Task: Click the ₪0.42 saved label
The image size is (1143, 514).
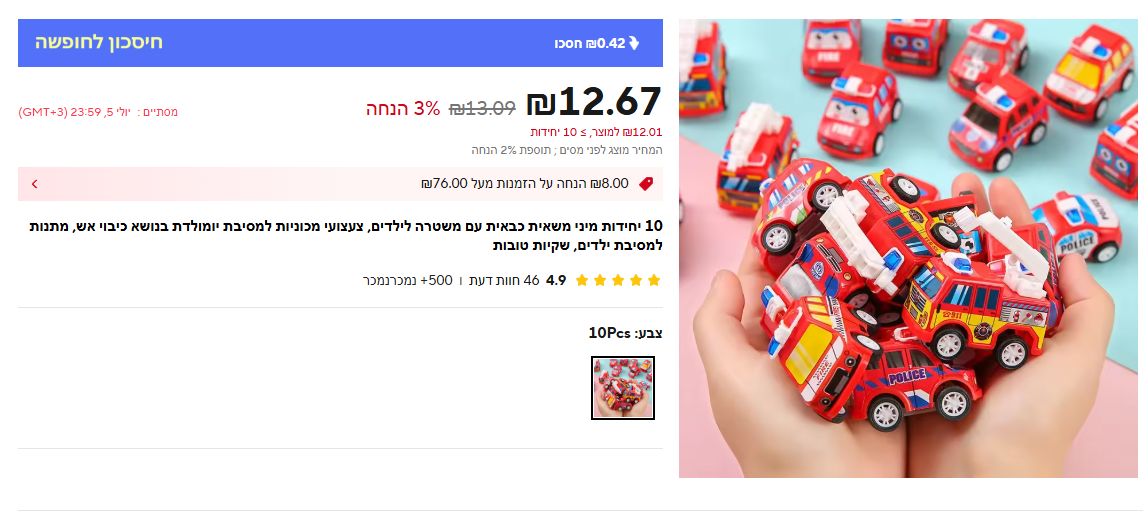Action: pyautogui.click(x=590, y=43)
